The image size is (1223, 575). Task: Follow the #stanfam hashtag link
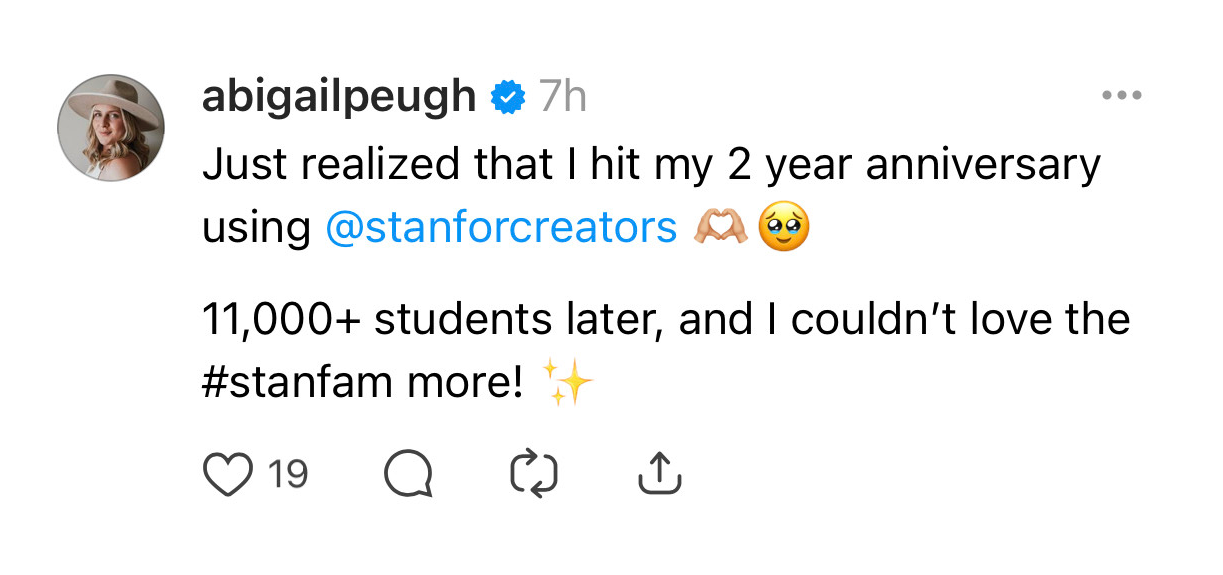(x=280, y=383)
